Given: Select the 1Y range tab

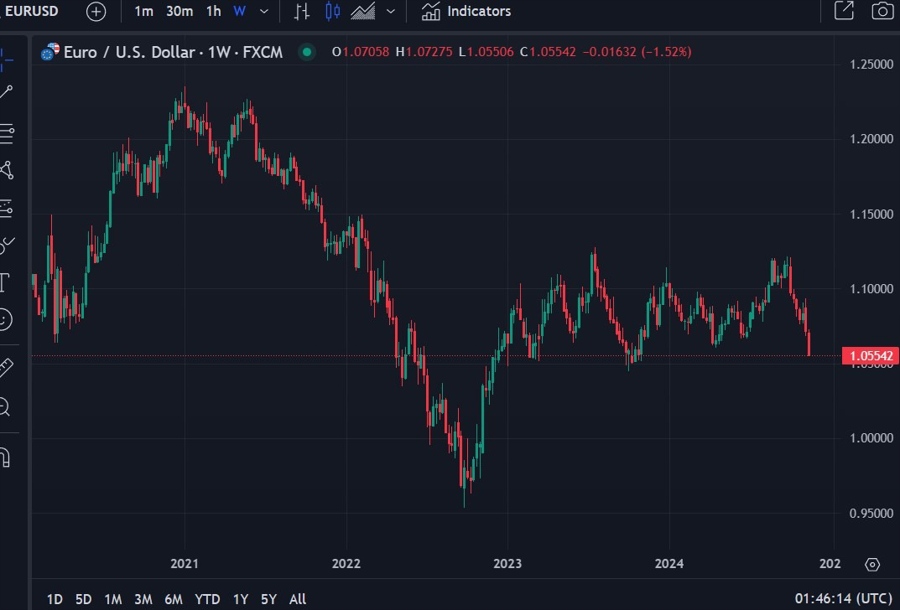Looking at the screenshot, I should pos(240,599).
